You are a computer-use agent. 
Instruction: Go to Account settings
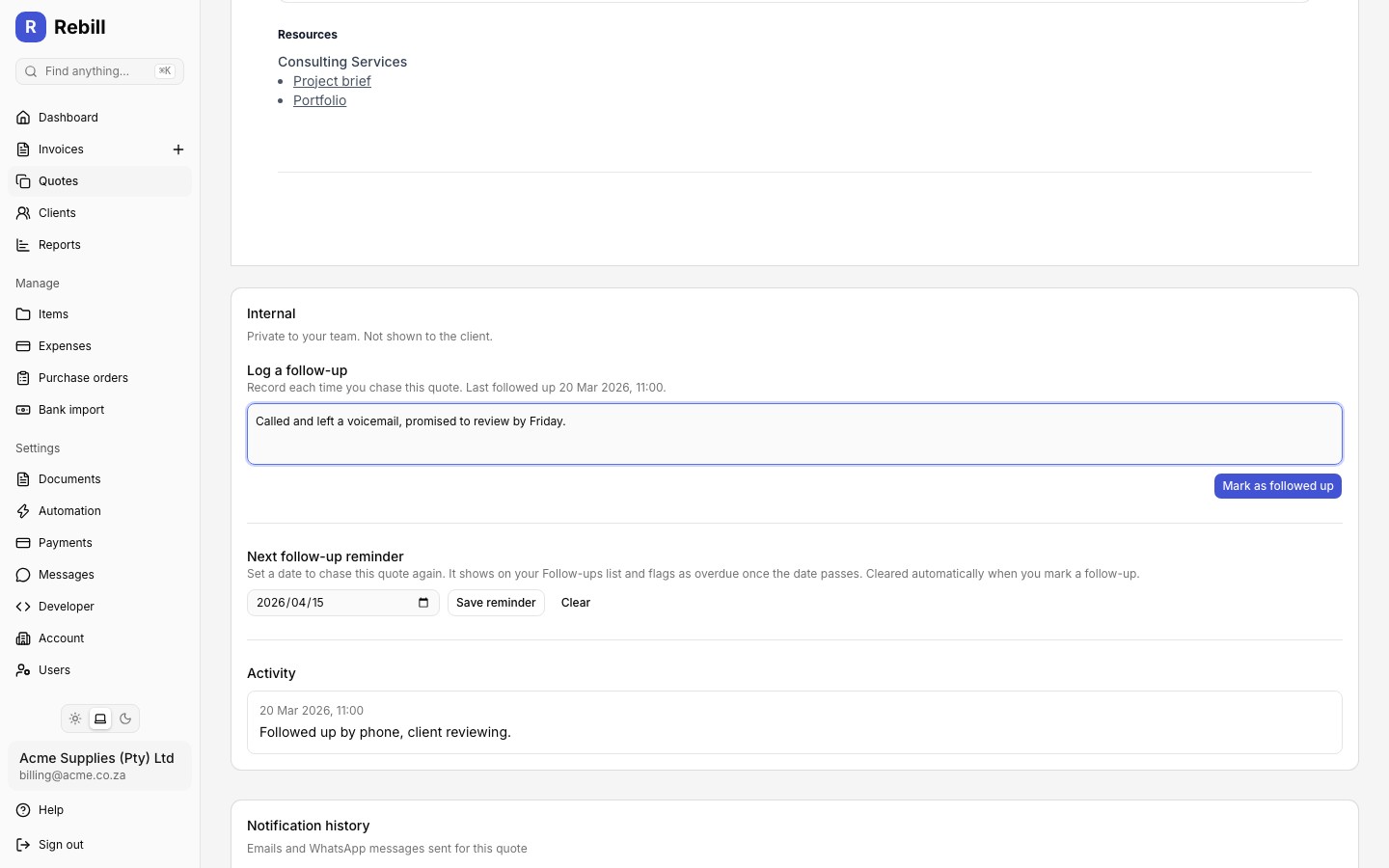coord(99,638)
